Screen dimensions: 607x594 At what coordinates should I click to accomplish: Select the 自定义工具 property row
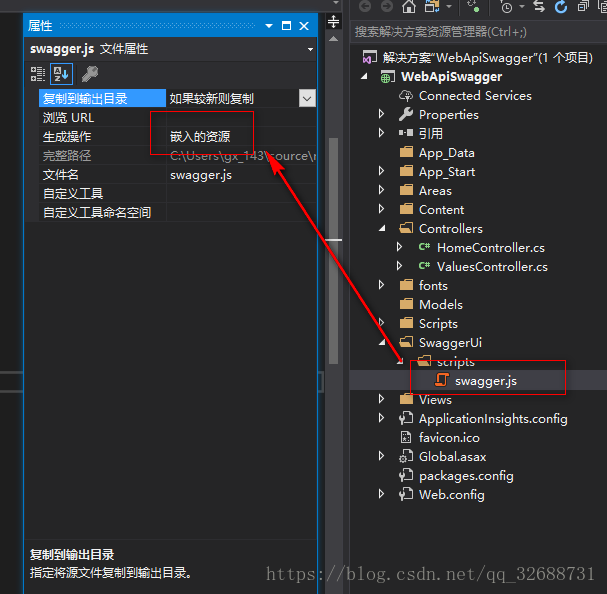pyautogui.click(x=177, y=193)
